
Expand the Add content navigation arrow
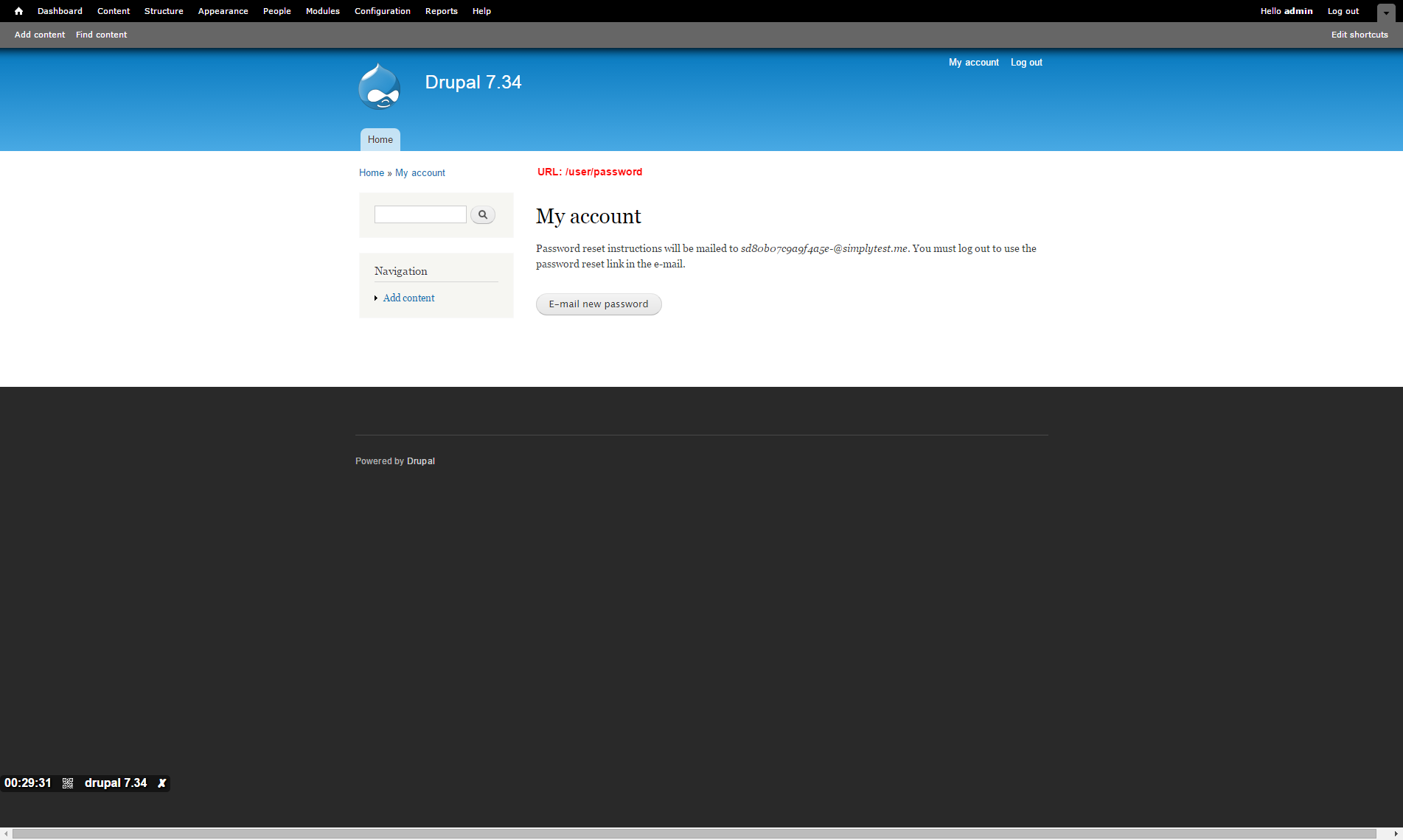(x=376, y=298)
